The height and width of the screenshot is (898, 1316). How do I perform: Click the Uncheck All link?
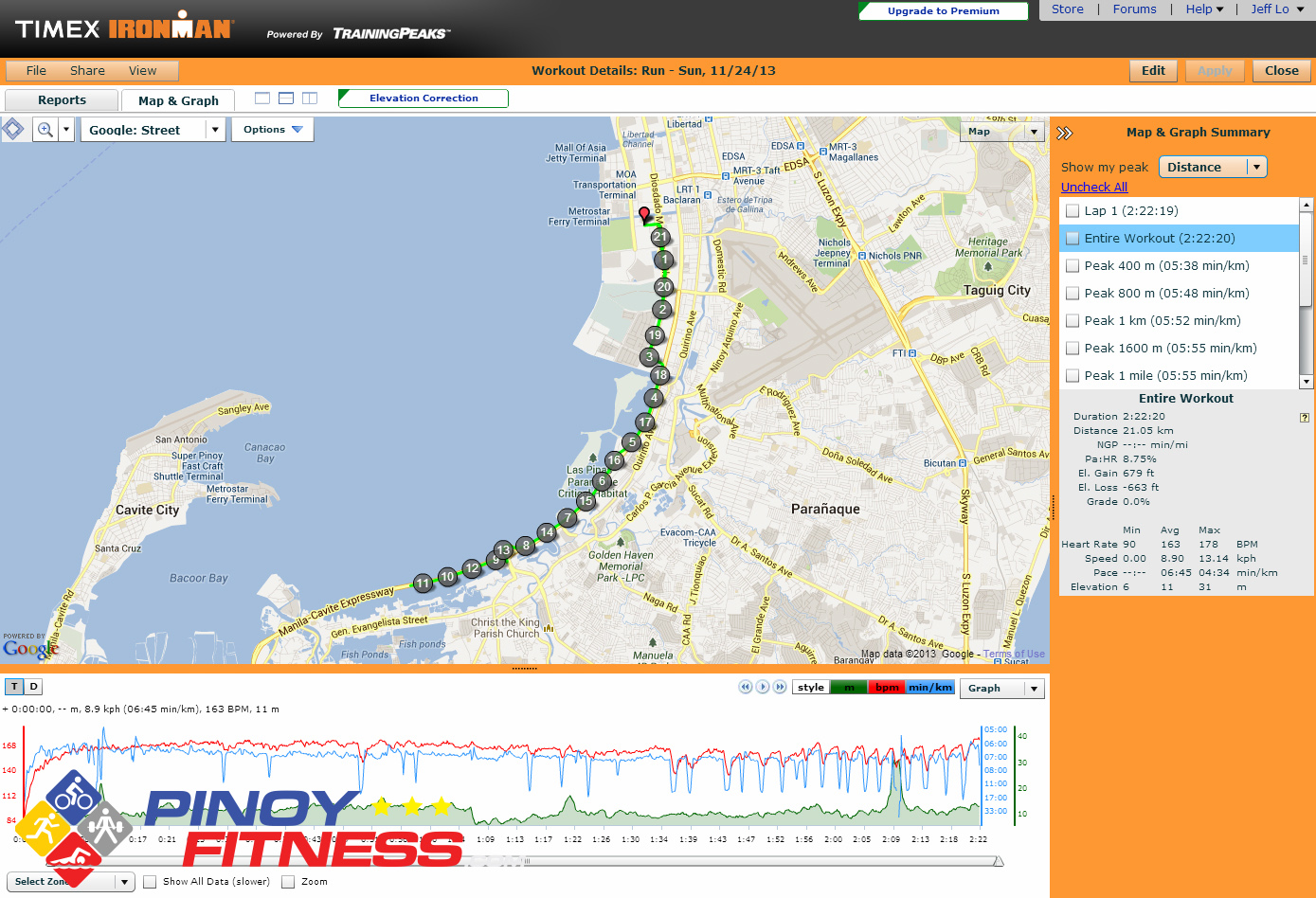pos(1093,188)
